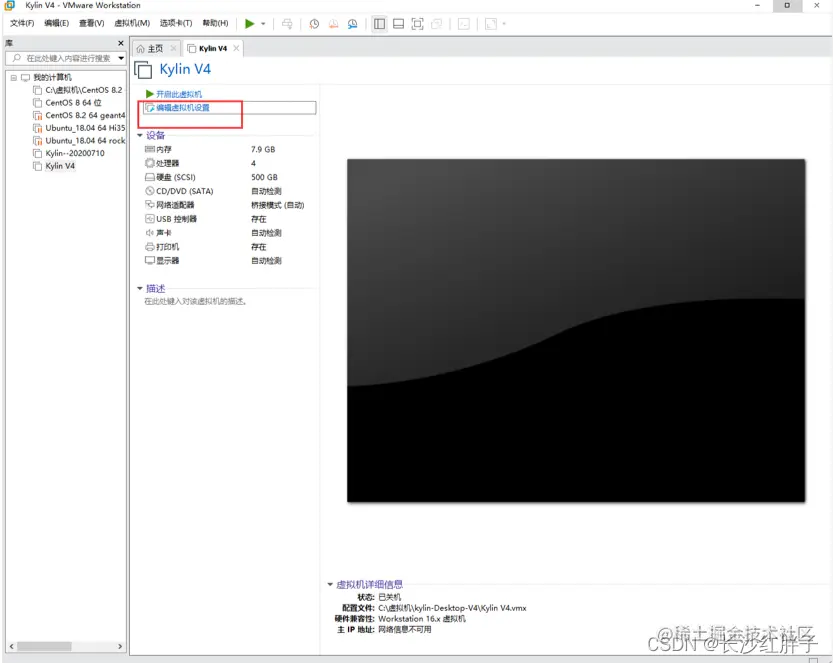Select Ubuntu_18.04 64 Hi35 VM
The image size is (833, 663).
click(x=85, y=129)
